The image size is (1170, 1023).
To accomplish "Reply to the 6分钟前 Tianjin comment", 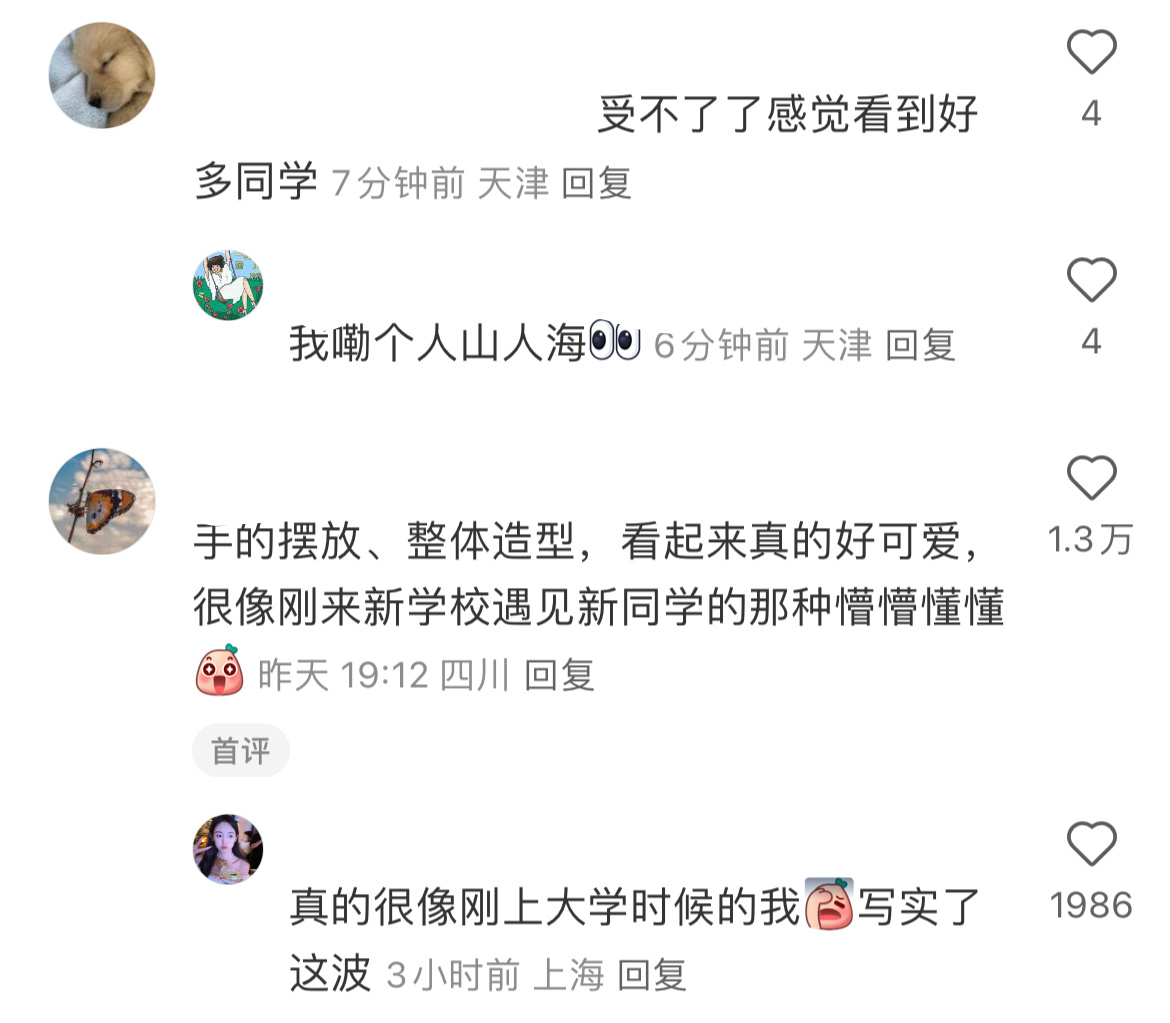I will pos(920,345).
